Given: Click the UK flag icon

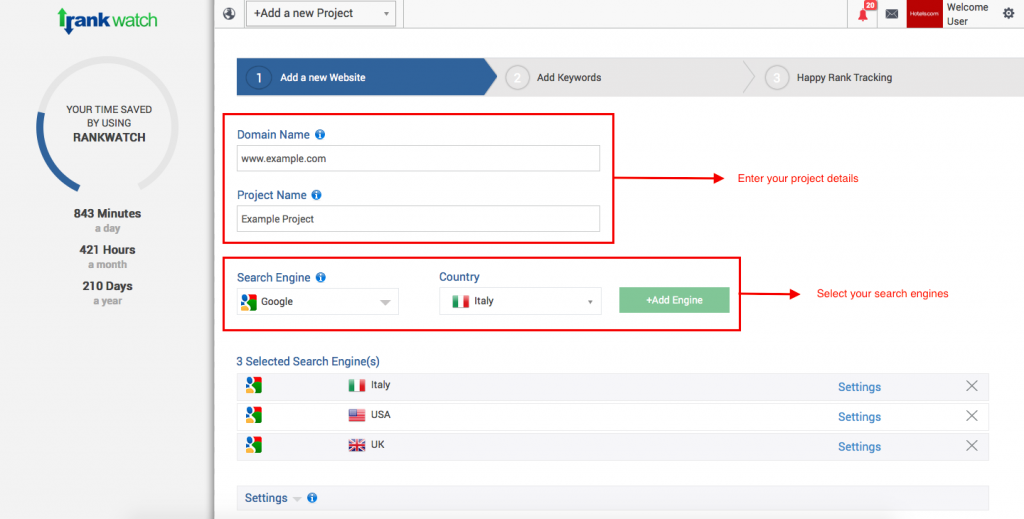Looking at the screenshot, I should (x=357, y=445).
